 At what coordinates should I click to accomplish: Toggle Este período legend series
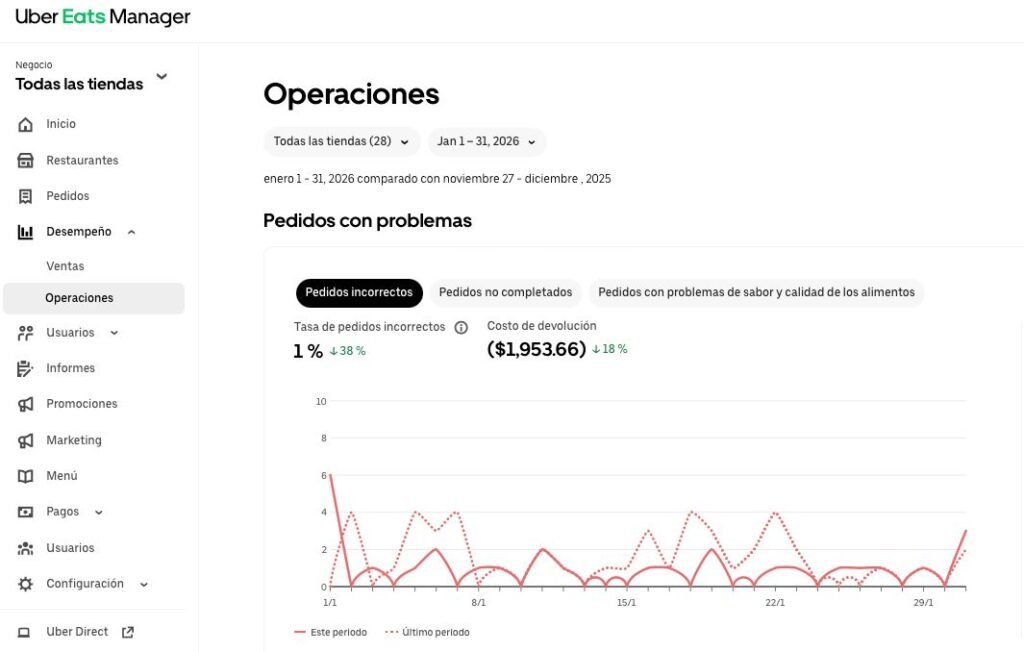[330, 632]
